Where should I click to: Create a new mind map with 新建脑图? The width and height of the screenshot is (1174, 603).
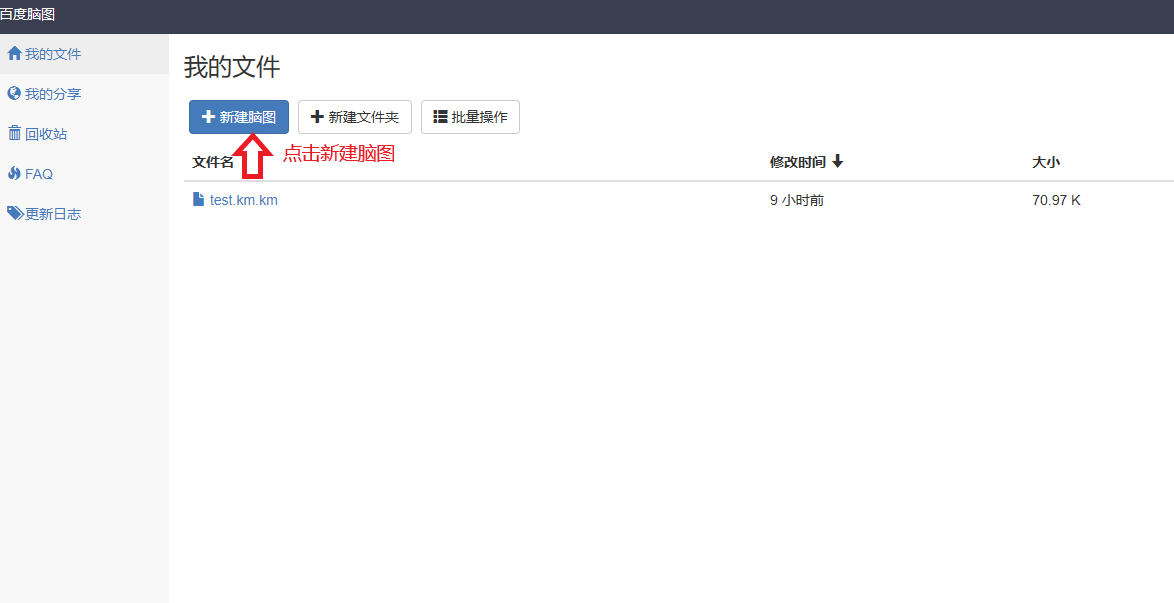[x=239, y=117]
